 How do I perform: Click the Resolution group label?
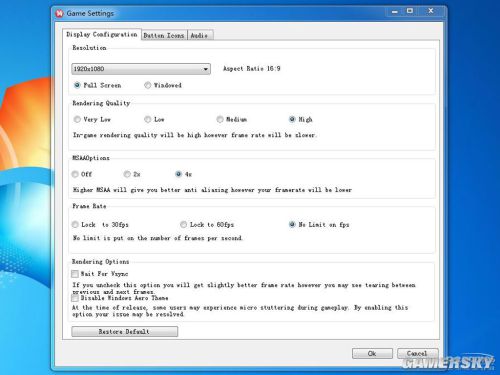(89, 48)
